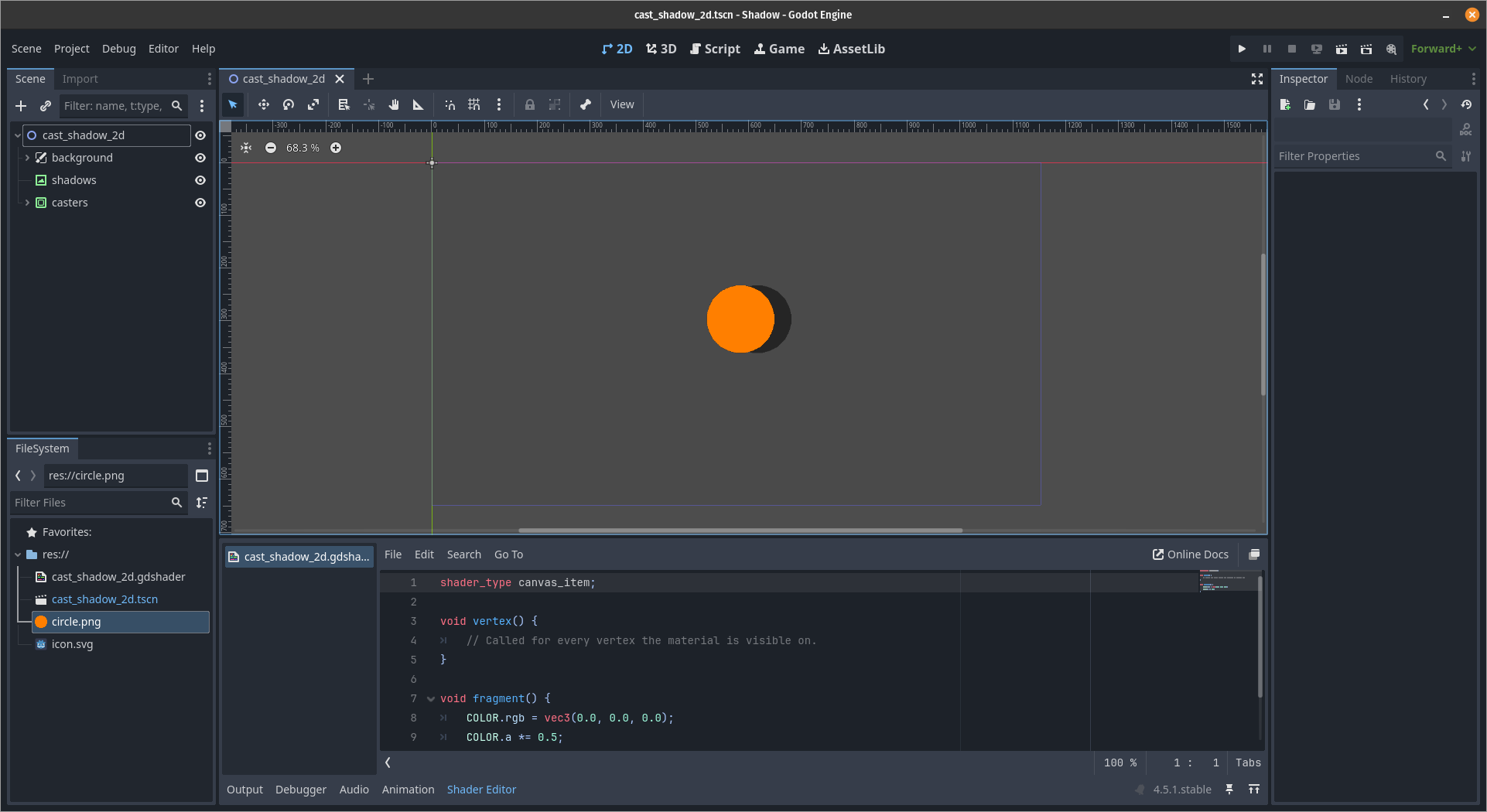Select the Pan Mode hand tool
Viewport: 1487px width, 812px height.
(394, 104)
